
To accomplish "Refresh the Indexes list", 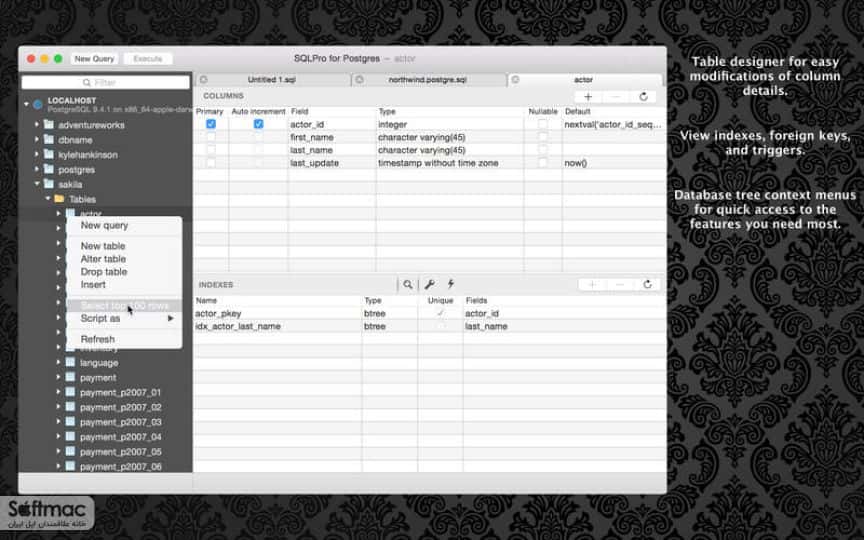I will (x=647, y=284).
